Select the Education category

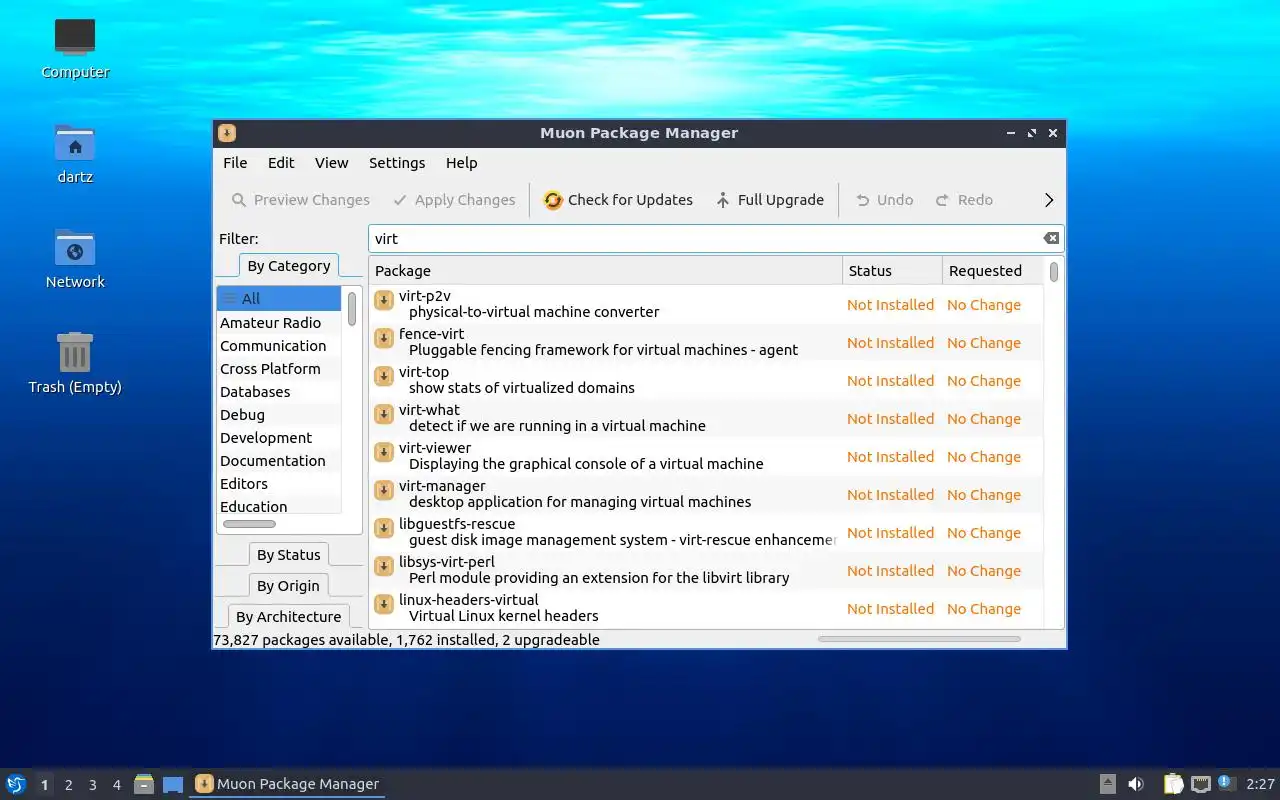tap(279, 507)
